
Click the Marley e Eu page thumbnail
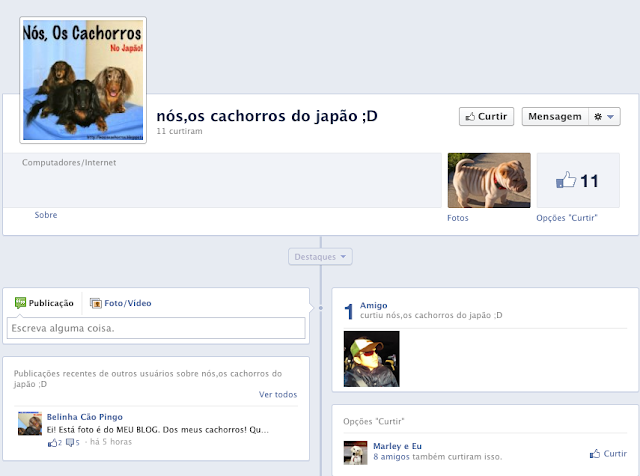coord(356,453)
